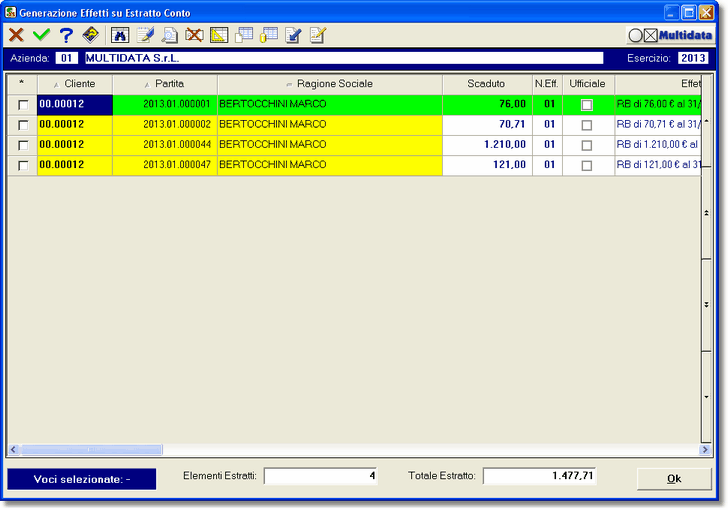728x510 pixels.
Task: Click the Ufficiale column header
Action: point(588,84)
